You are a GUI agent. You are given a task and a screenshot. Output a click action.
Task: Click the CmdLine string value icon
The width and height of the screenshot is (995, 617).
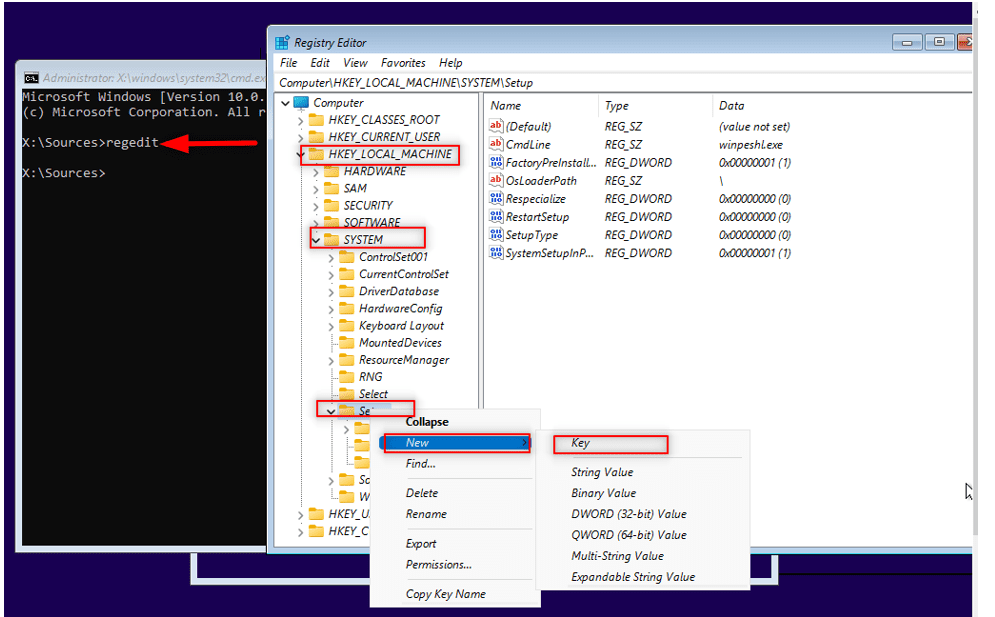495,144
